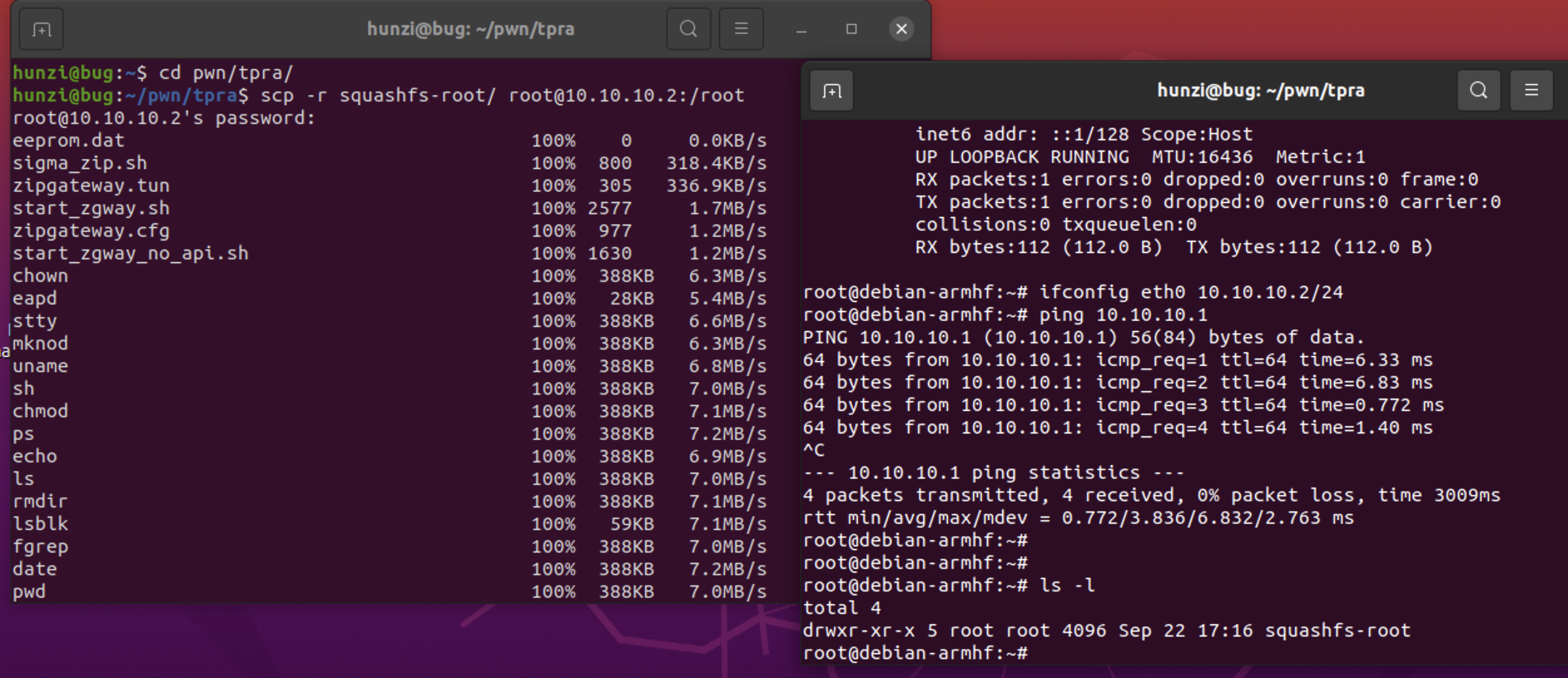Close the left terminal window

(901, 29)
